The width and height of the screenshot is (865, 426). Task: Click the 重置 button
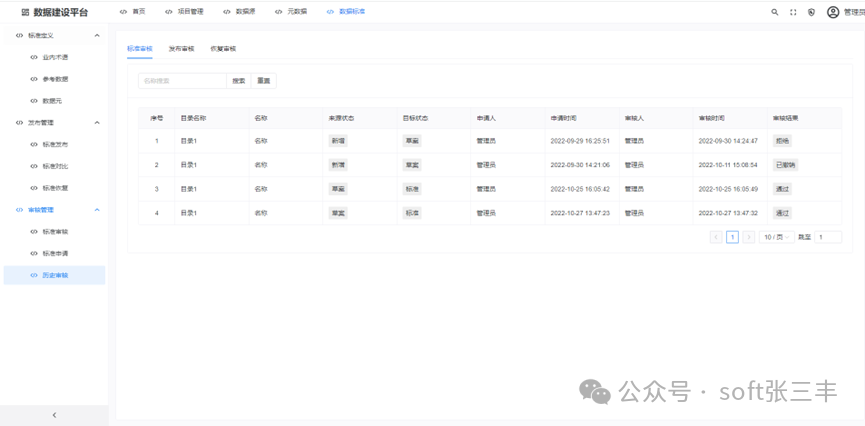tap(264, 81)
